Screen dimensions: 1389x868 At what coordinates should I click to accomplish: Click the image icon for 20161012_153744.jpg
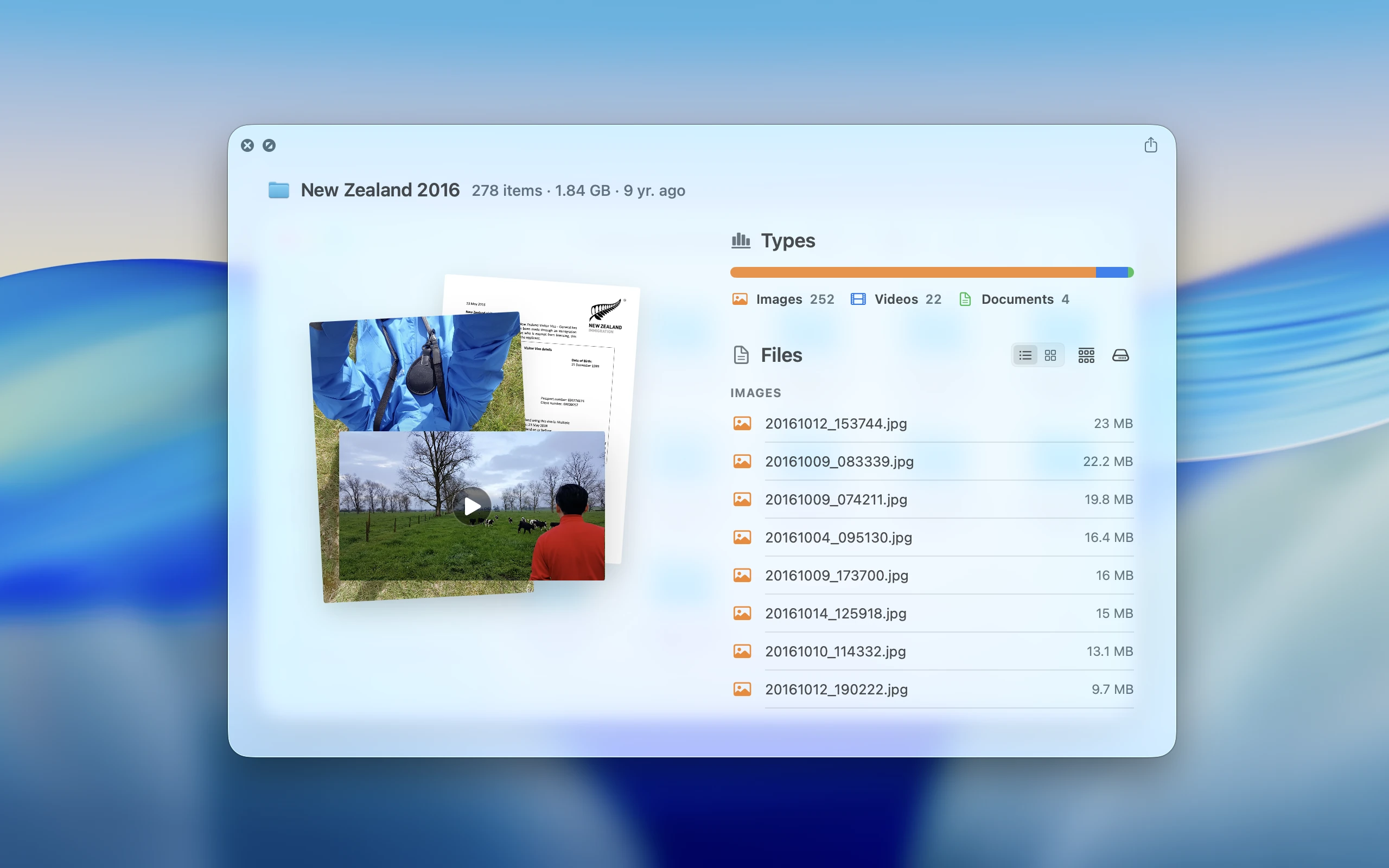click(x=742, y=424)
